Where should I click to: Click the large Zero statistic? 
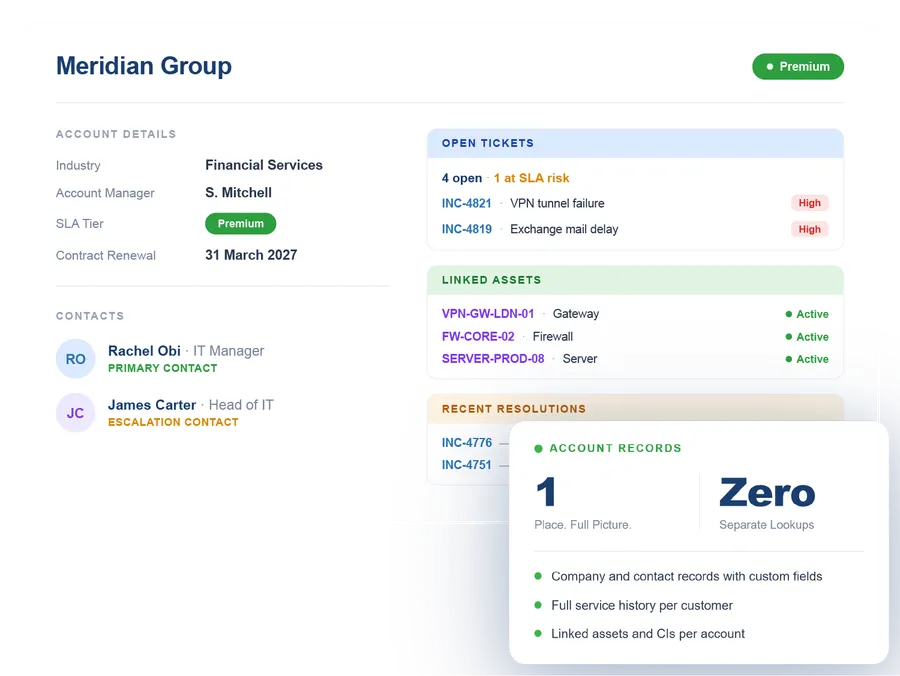pyautogui.click(x=767, y=492)
